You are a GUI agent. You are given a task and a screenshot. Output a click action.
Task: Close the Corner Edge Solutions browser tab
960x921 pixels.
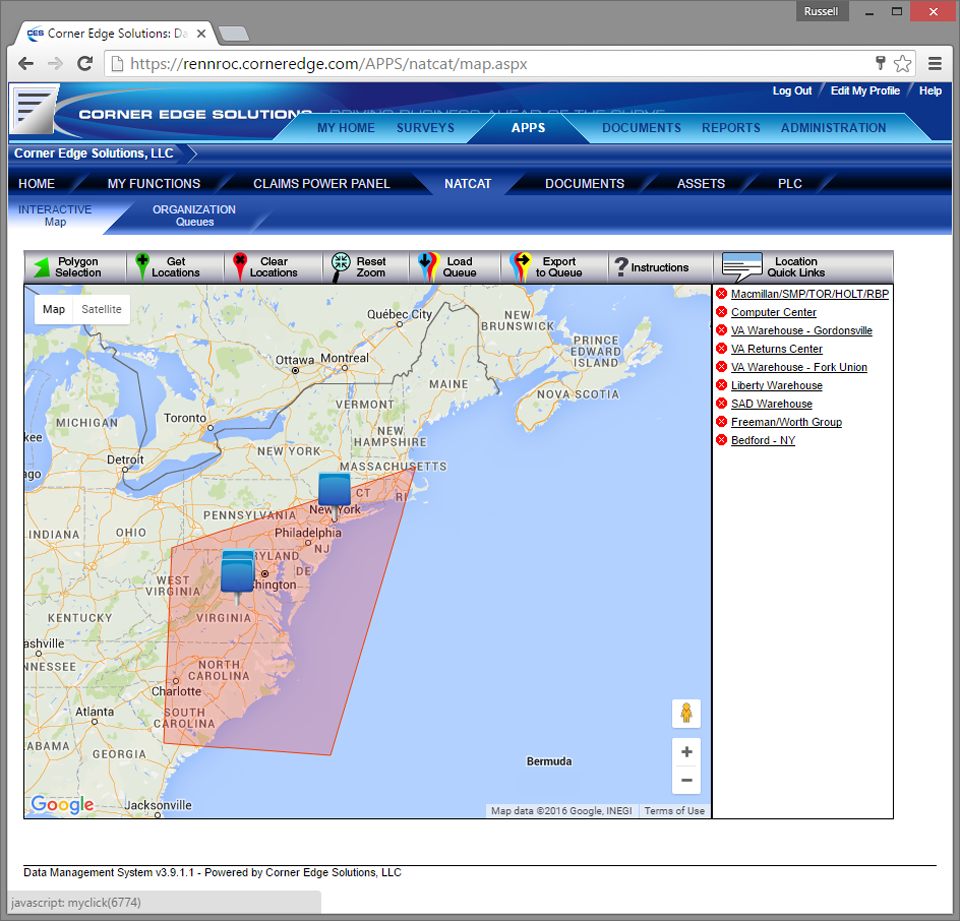[x=201, y=34]
